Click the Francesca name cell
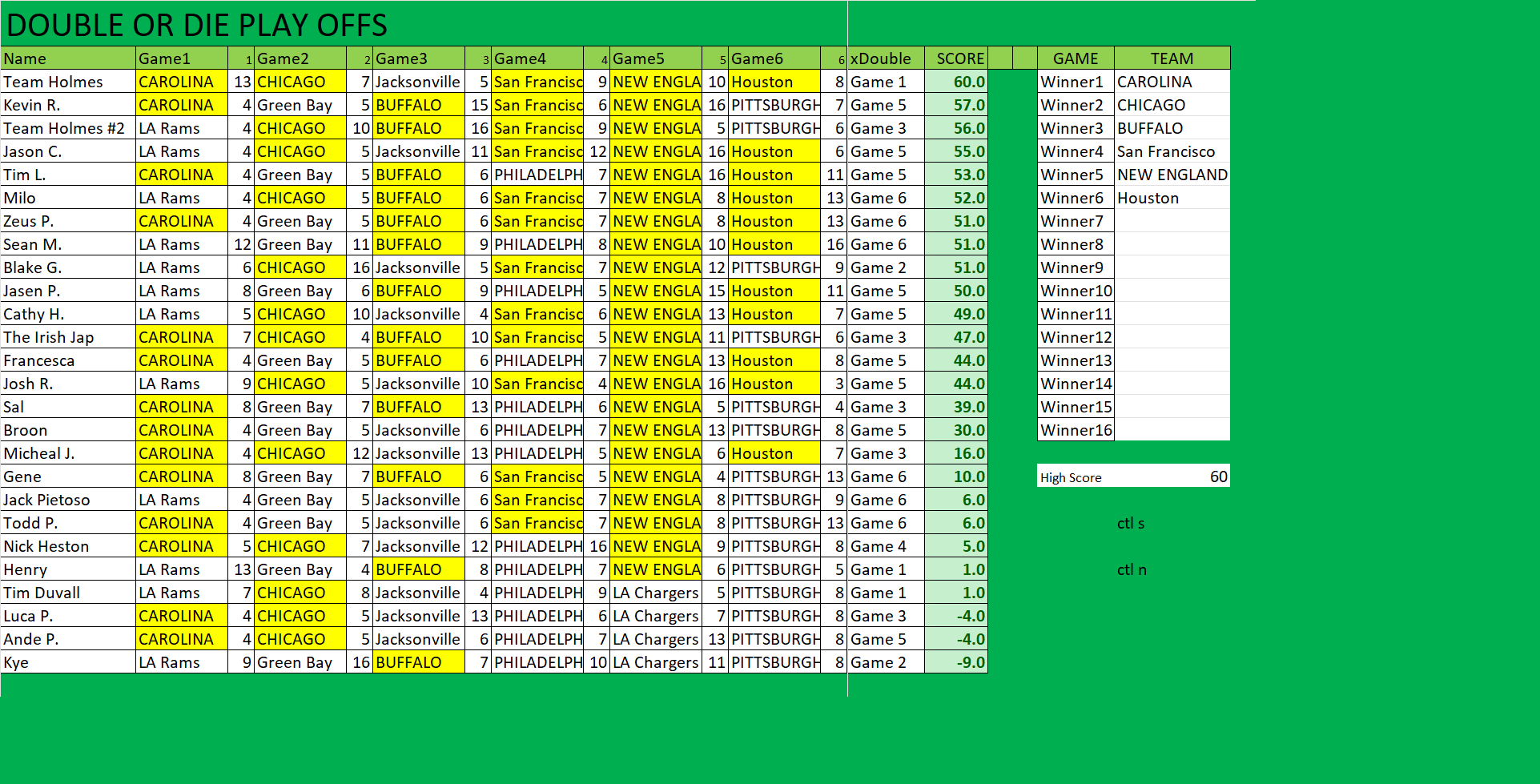Image resolution: width=1540 pixels, height=784 pixels. (68, 360)
